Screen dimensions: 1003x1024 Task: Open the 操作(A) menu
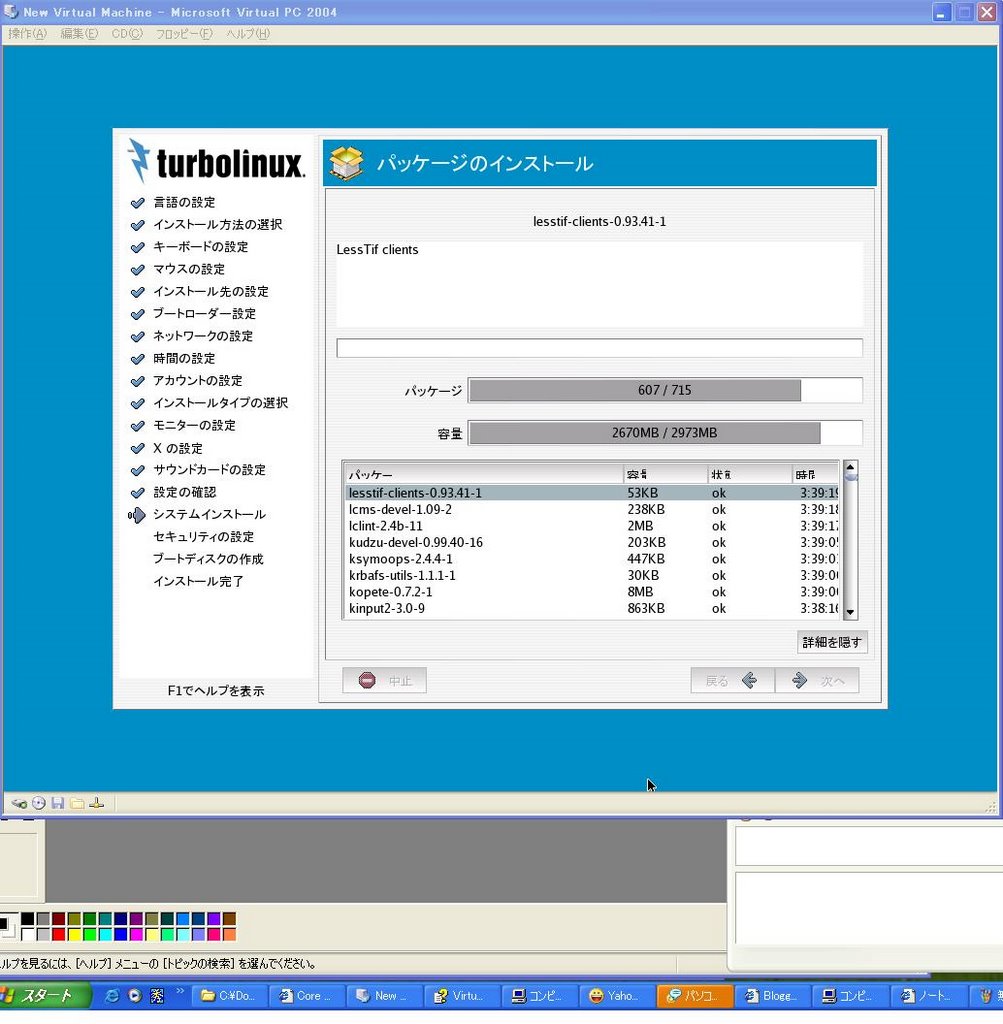[27, 33]
